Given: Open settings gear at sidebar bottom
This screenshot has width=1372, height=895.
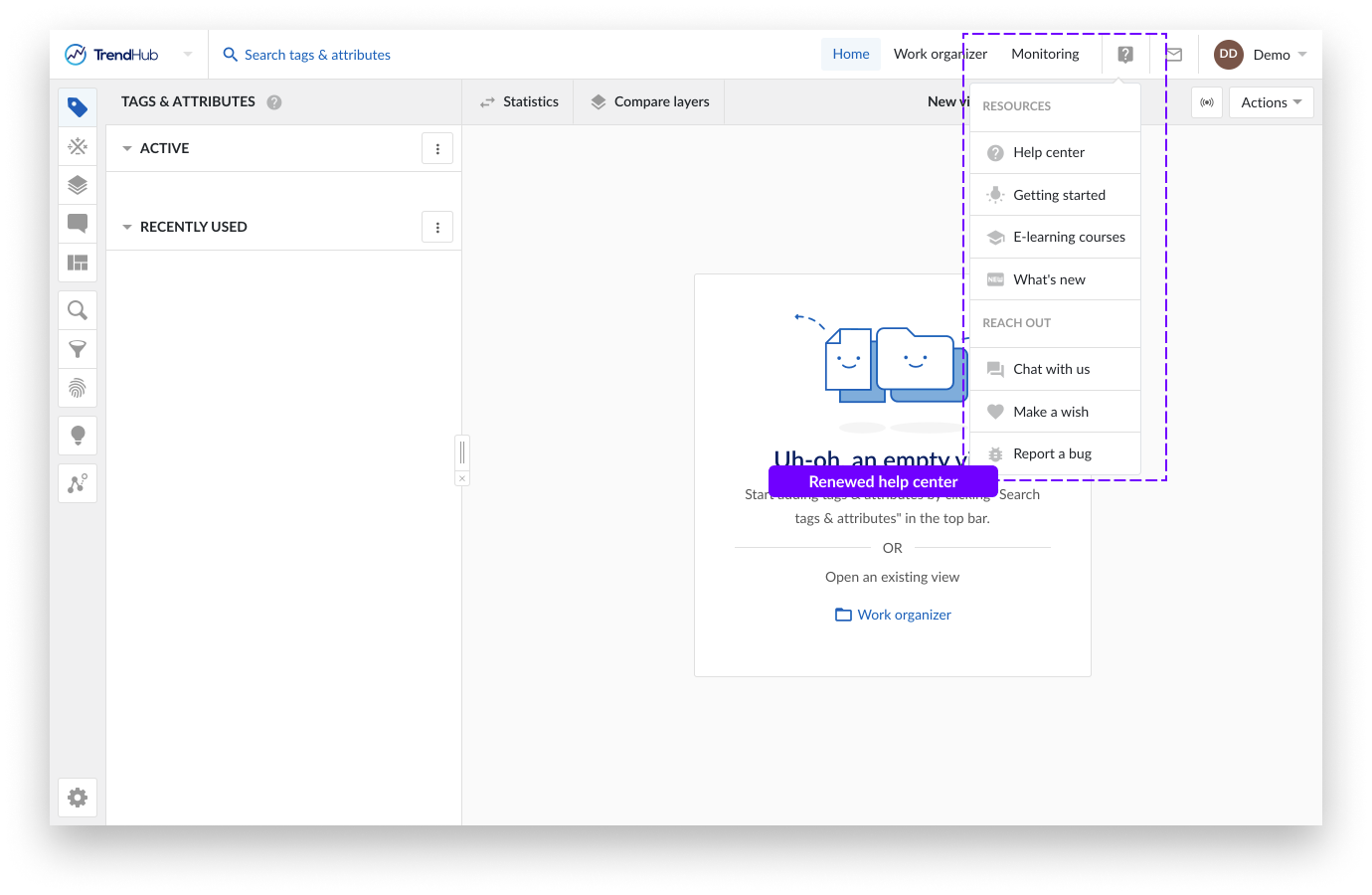Looking at the screenshot, I should (x=78, y=798).
